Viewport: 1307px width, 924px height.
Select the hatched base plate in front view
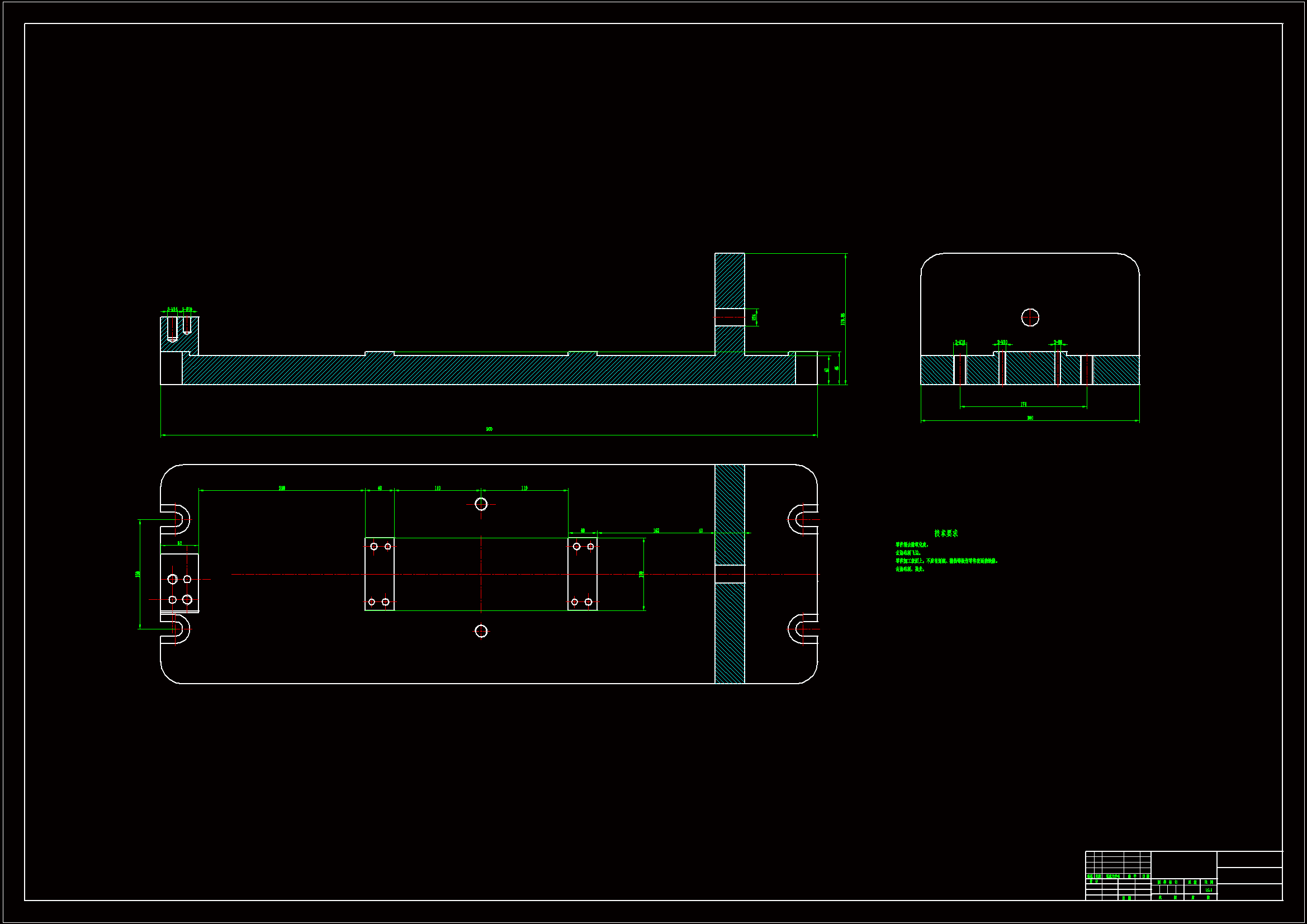484,370
